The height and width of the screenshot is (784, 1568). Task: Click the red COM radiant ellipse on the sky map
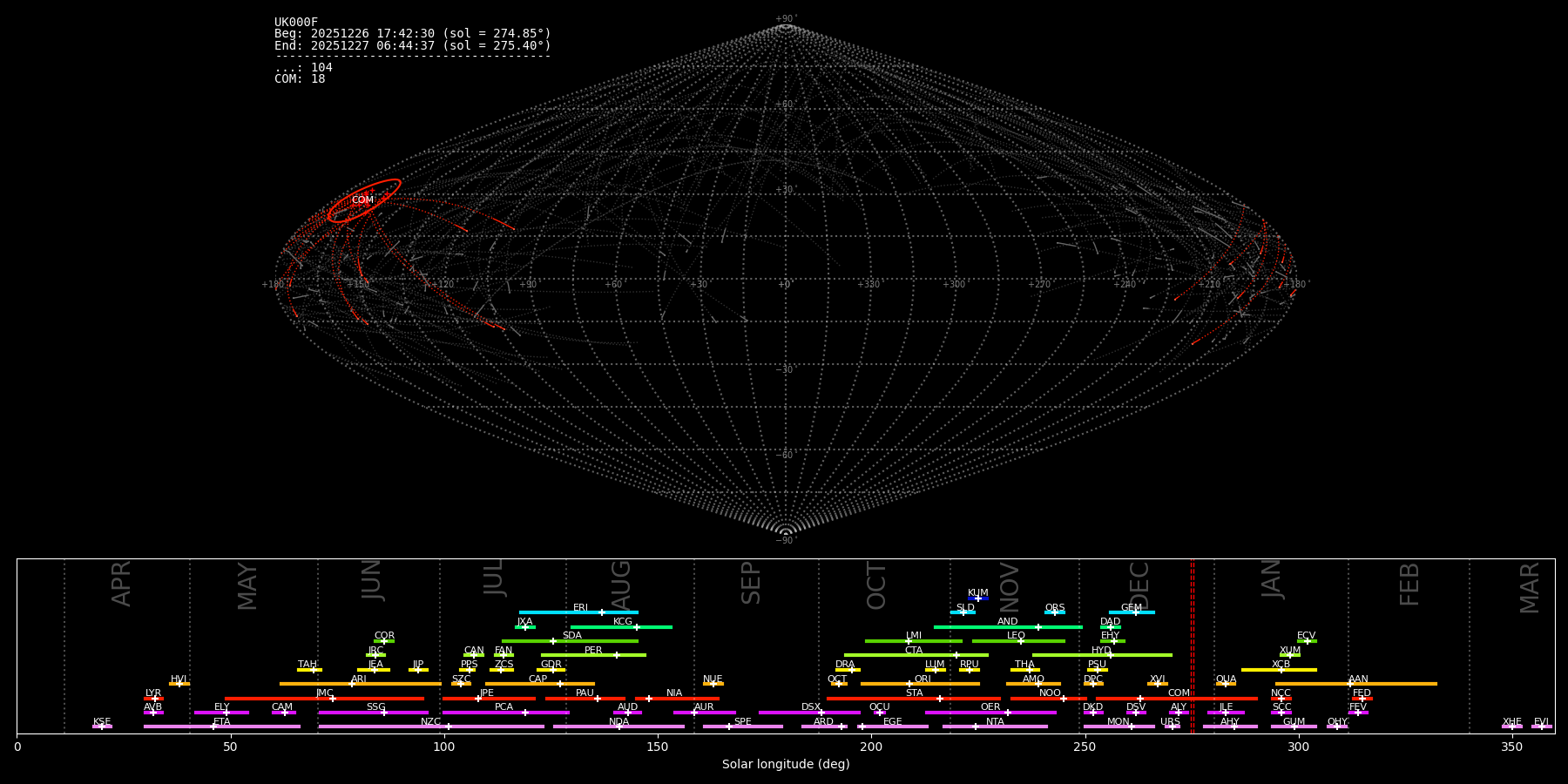pos(364,200)
